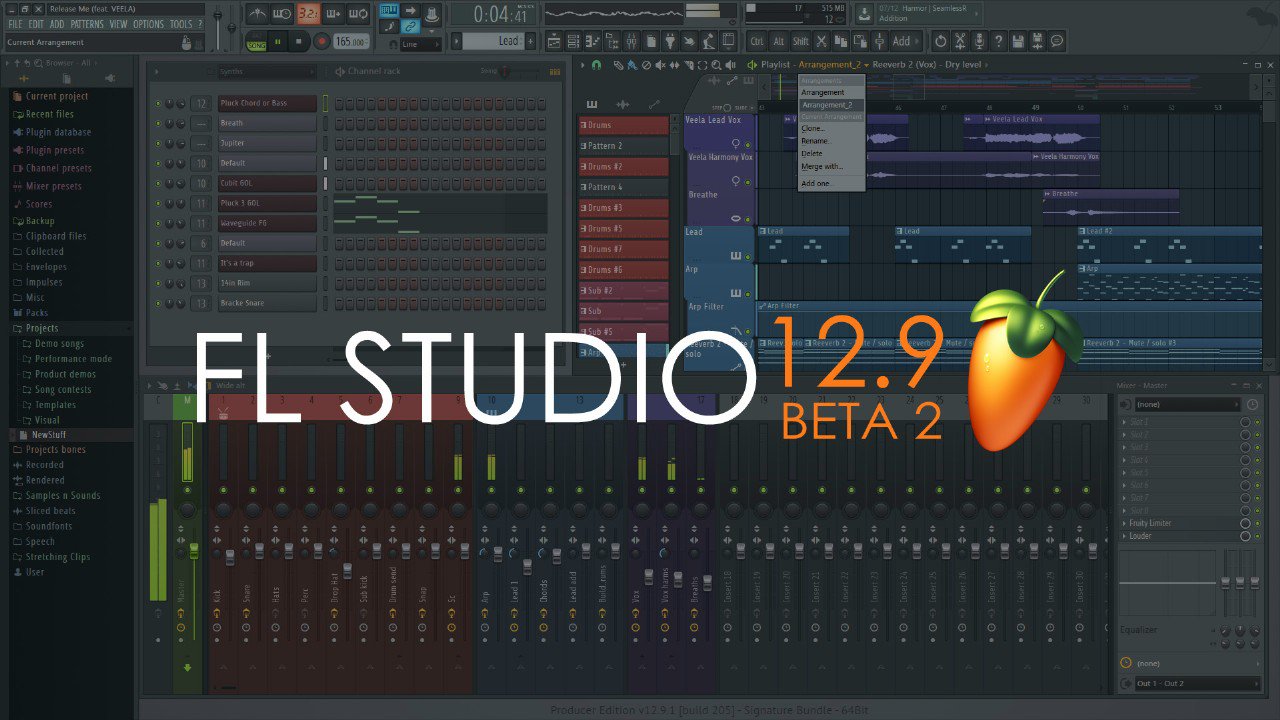Stop playback with the stop button

click(299, 42)
